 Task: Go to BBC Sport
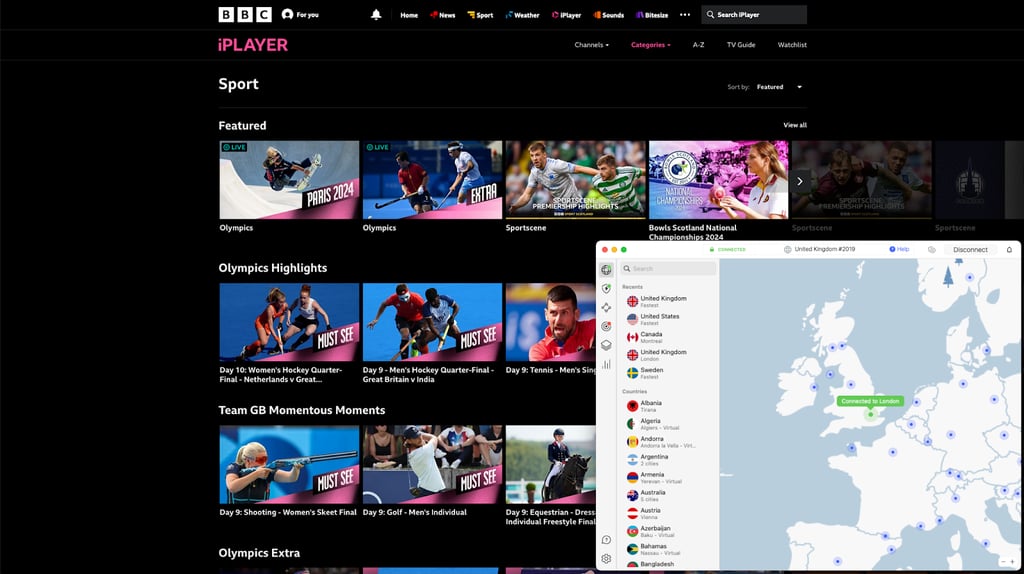coord(481,15)
